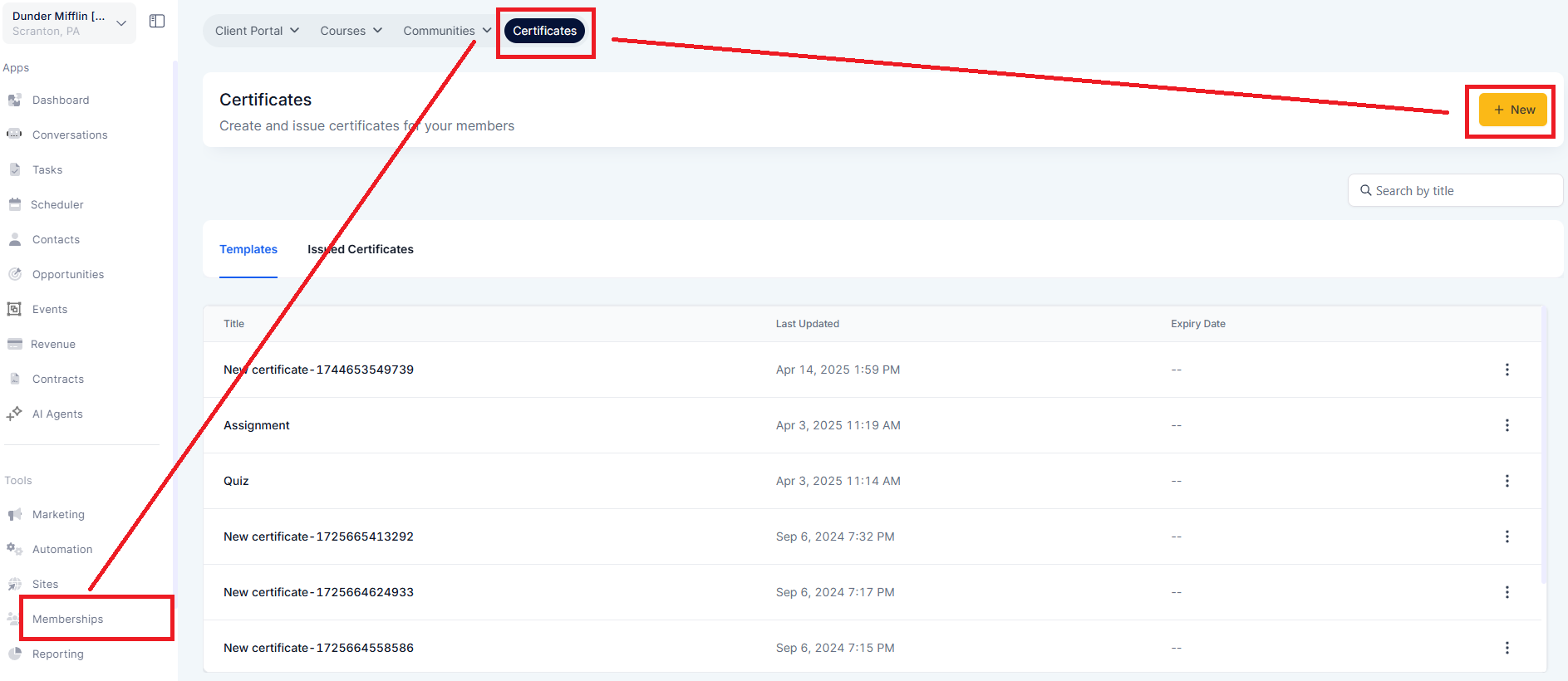Open New certificate-1725664558586 template title
Screen dimensions: 1568x681
click(x=318, y=648)
